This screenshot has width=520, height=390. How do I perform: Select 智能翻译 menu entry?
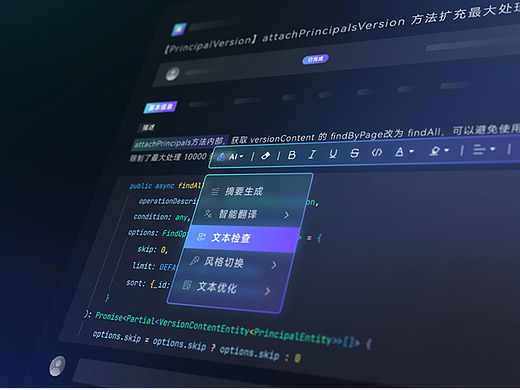(248, 214)
